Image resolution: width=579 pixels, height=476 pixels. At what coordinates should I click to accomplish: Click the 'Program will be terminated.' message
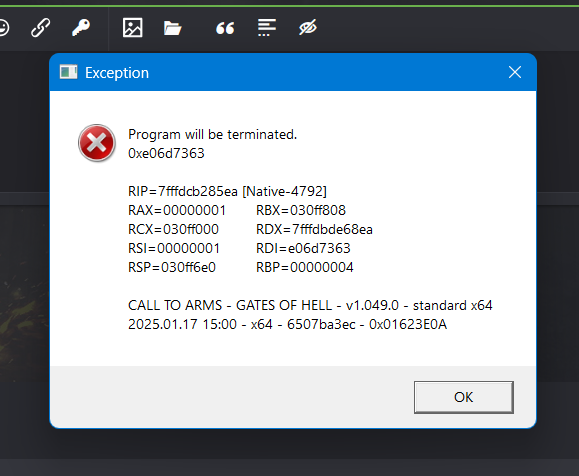[x=212, y=134]
